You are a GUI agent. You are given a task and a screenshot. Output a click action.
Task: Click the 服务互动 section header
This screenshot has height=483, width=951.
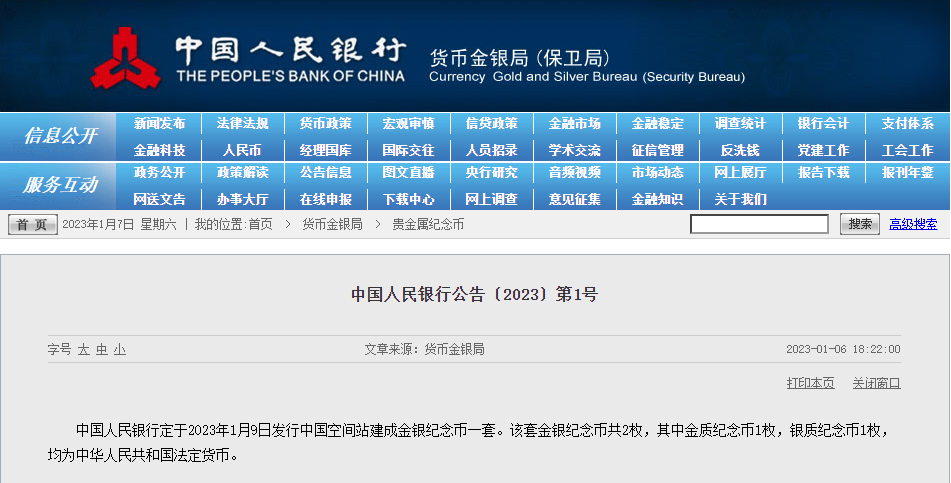click(60, 184)
